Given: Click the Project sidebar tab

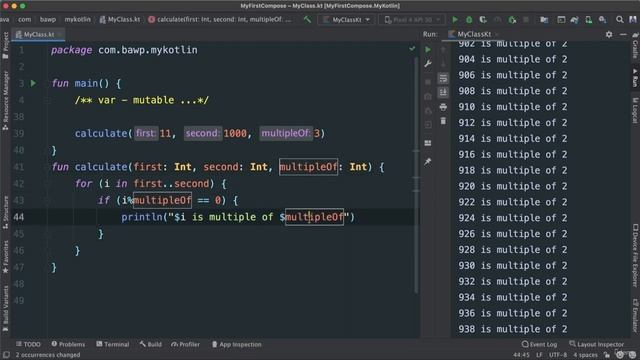Looking at the screenshot, I should (x=5, y=45).
